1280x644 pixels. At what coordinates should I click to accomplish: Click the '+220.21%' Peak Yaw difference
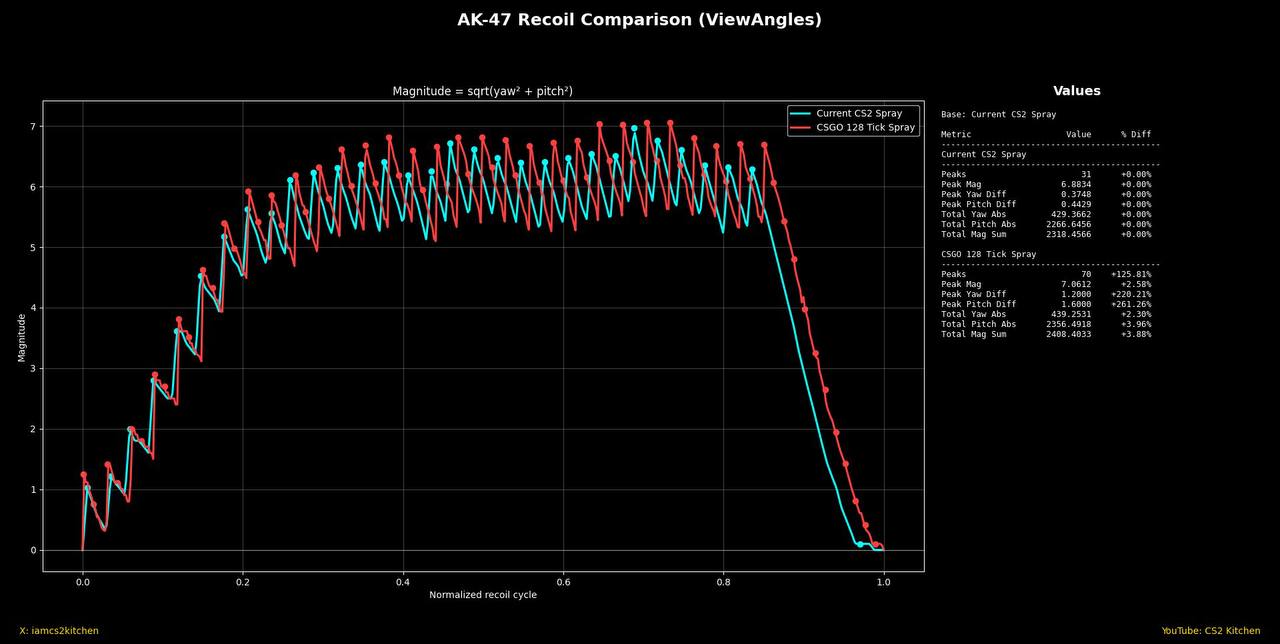click(x=1131, y=294)
